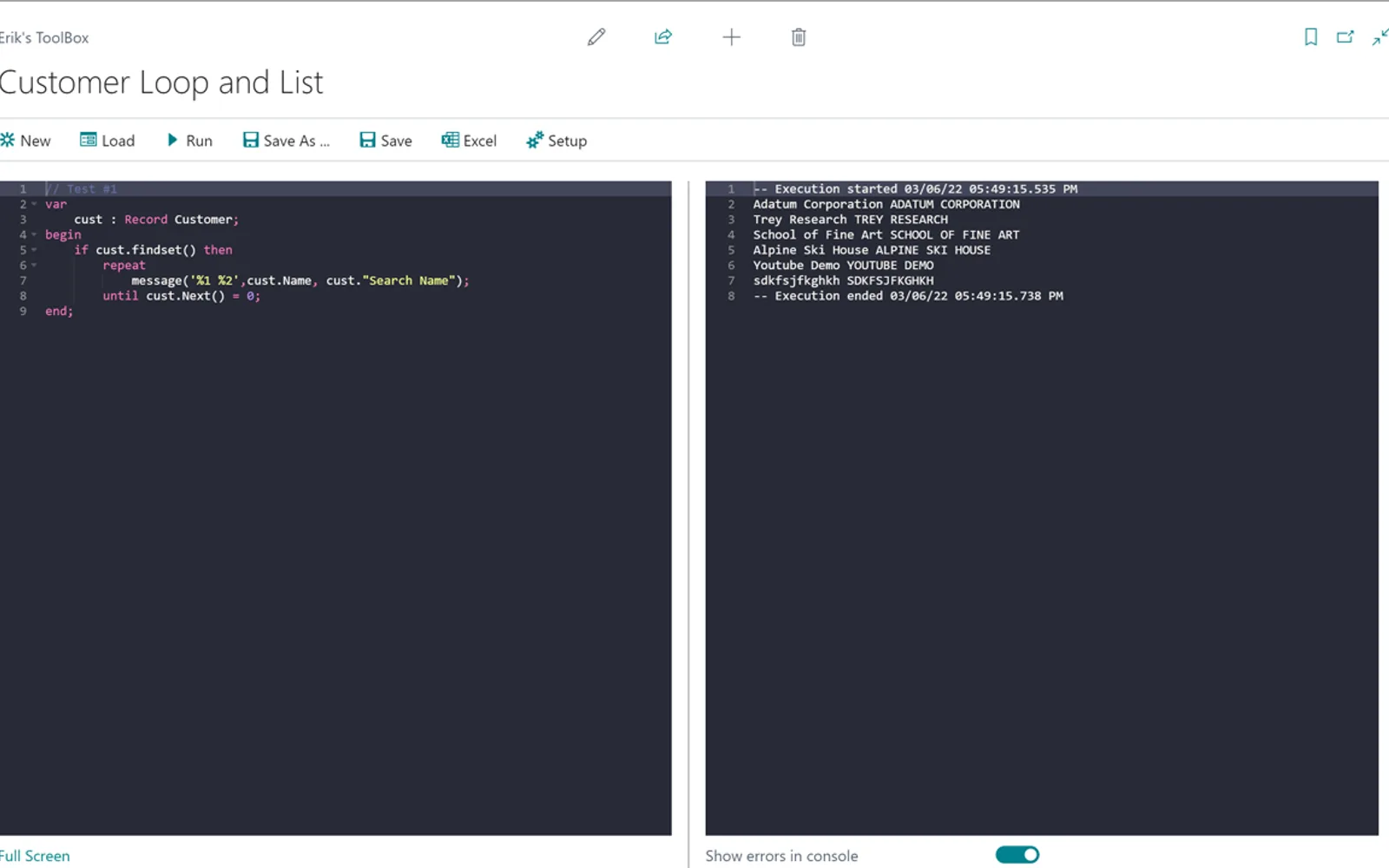
Task: Click the share icon in header
Action: (663, 37)
